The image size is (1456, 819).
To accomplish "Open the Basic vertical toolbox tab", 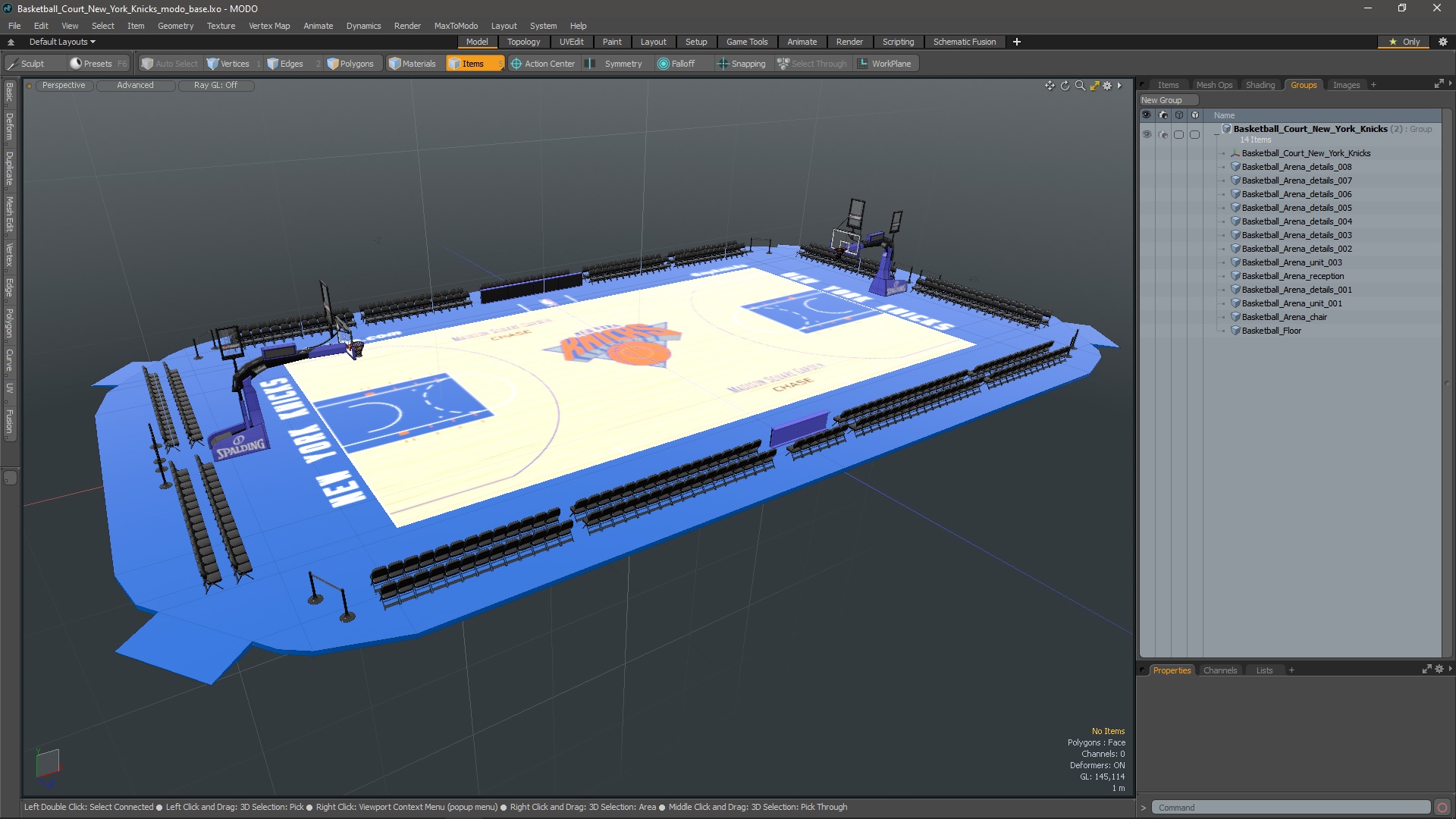I will [10, 93].
